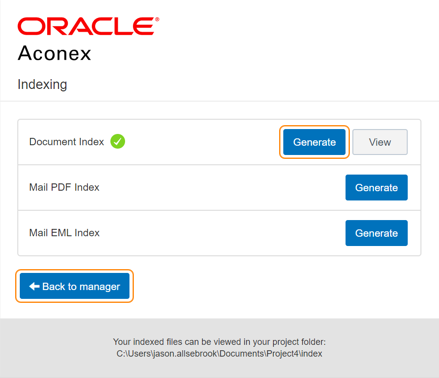Click the Indexing page heading

pyautogui.click(x=42, y=84)
